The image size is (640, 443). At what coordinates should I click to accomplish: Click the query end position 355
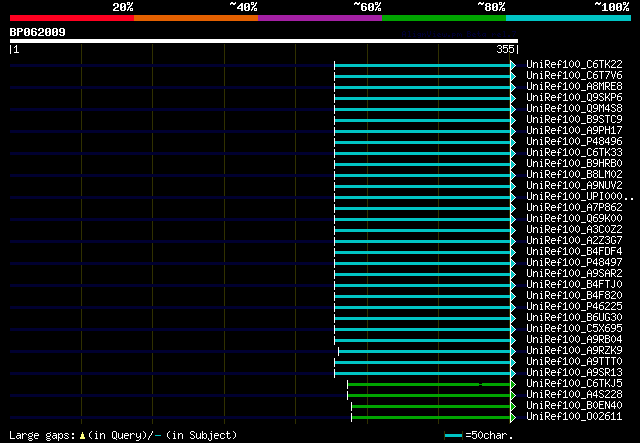[505, 49]
